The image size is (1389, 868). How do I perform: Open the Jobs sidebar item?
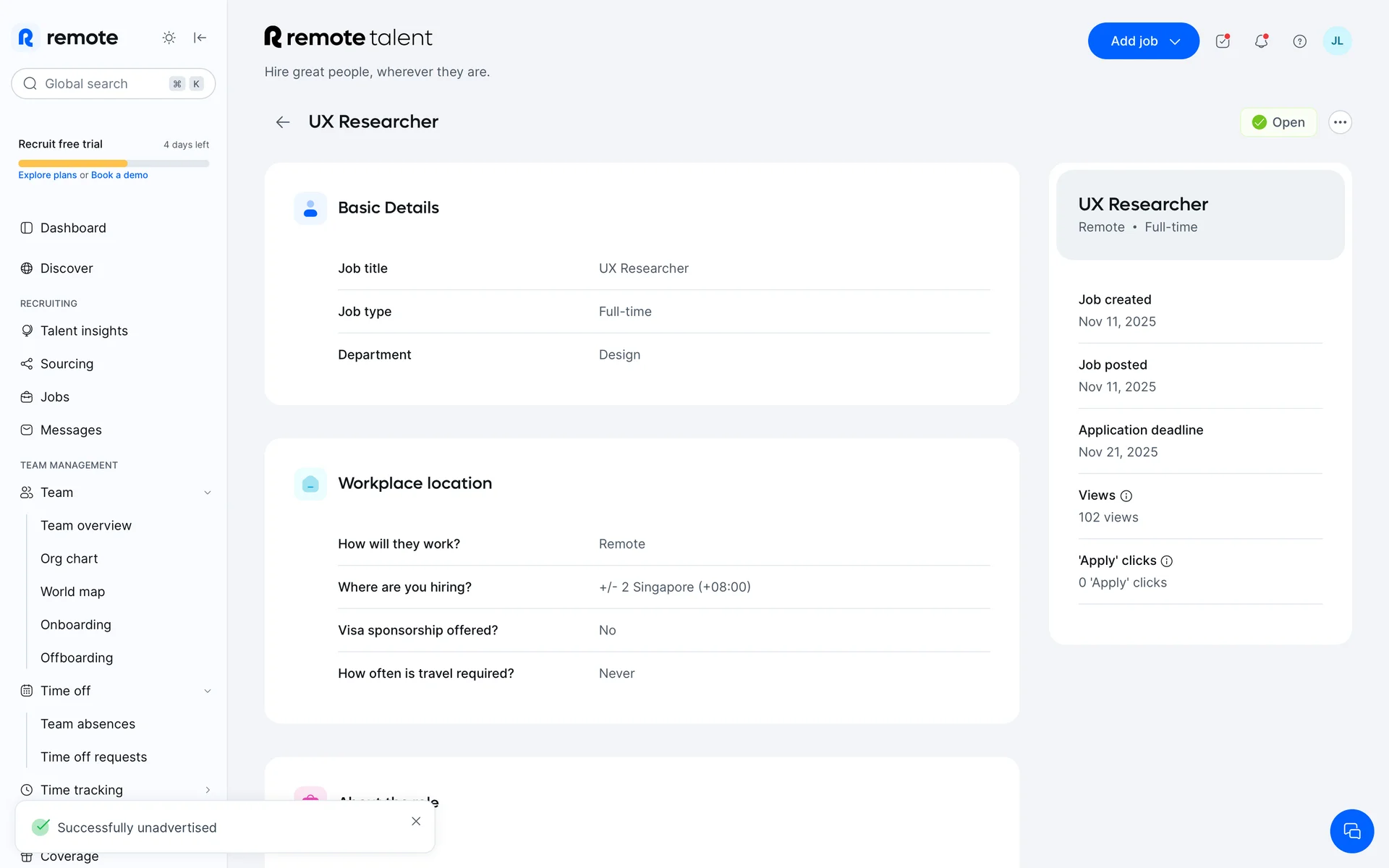pos(55,397)
